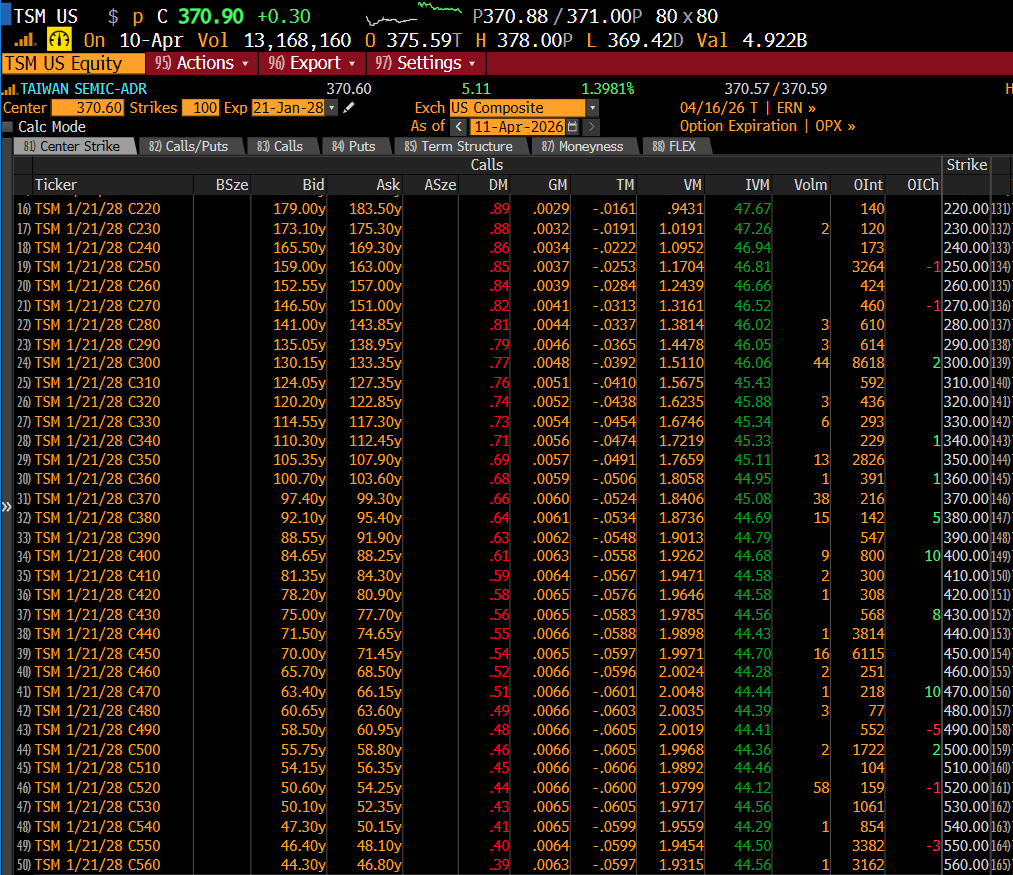This screenshot has width=1013, height=875.
Task: Click open interest 8618 for C300
Action: click(868, 363)
